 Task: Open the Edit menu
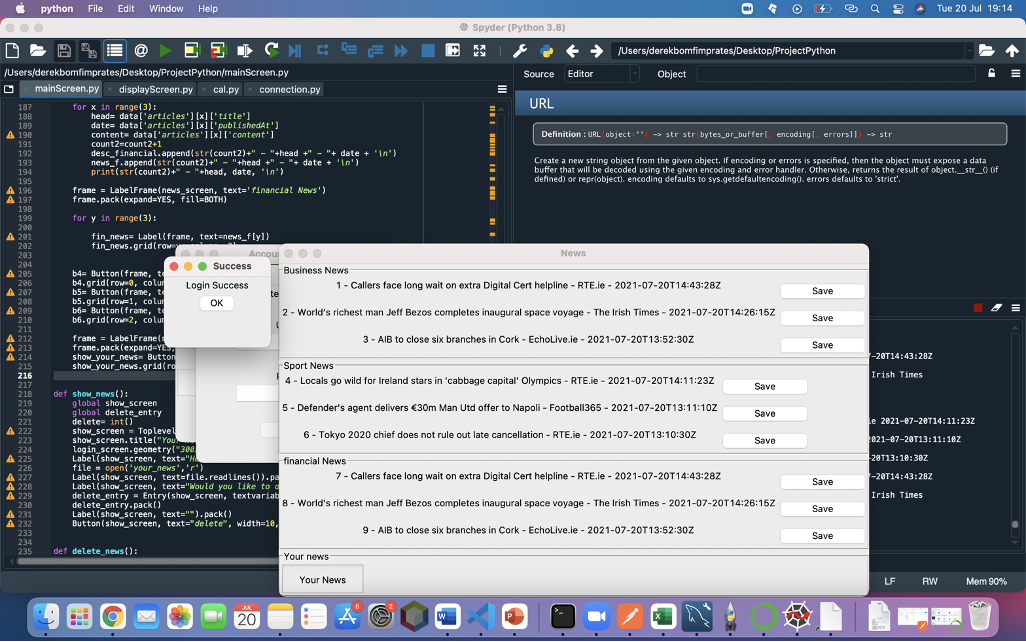point(126,9)
